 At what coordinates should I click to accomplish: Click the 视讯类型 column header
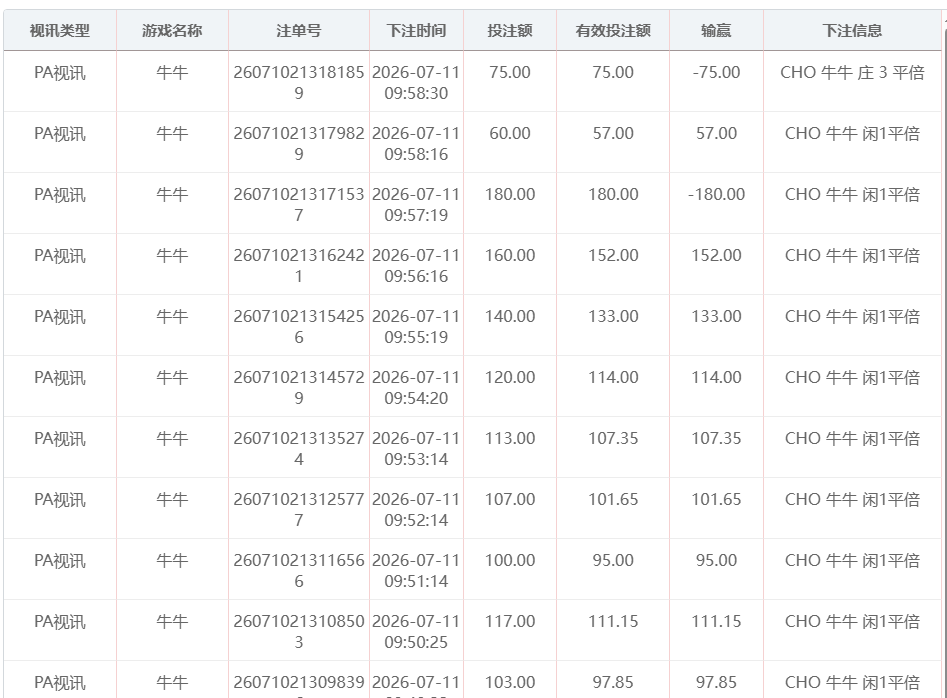pos(60,30)
